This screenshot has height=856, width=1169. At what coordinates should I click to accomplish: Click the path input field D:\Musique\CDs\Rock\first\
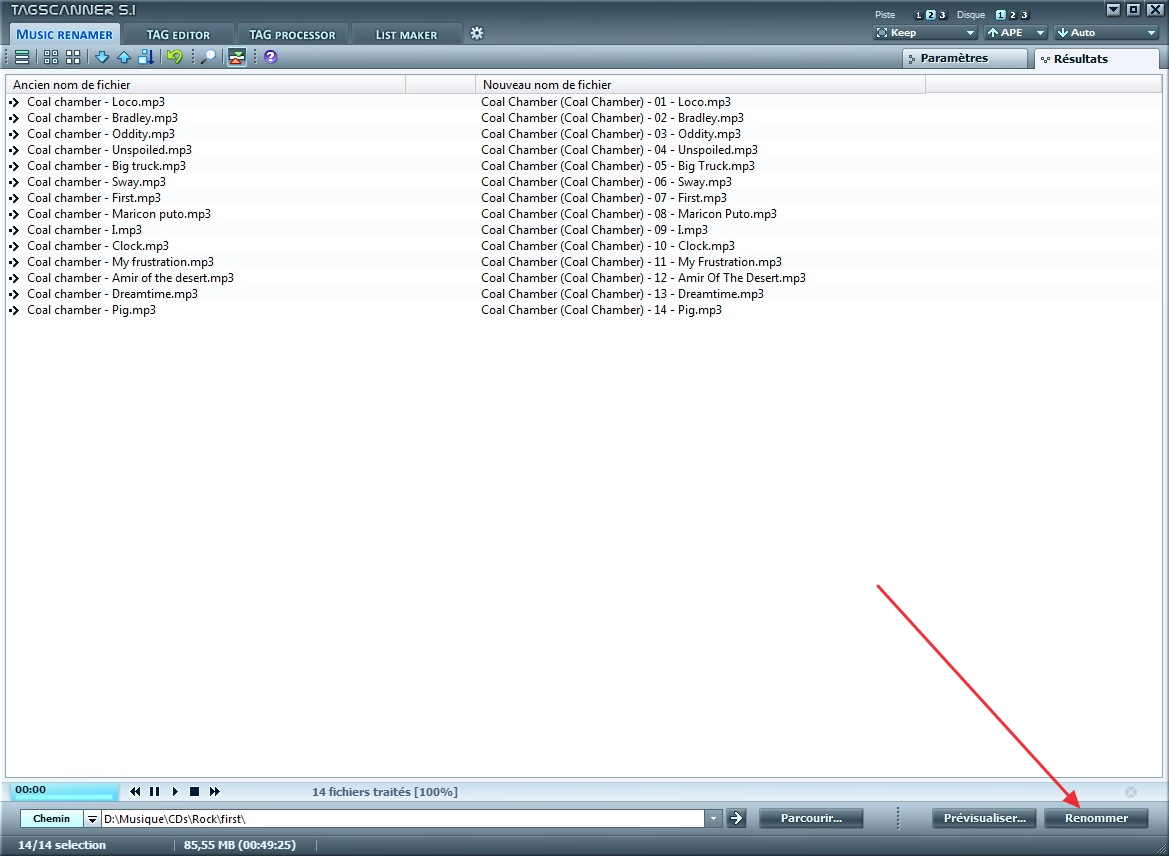[x=403, y=819]
